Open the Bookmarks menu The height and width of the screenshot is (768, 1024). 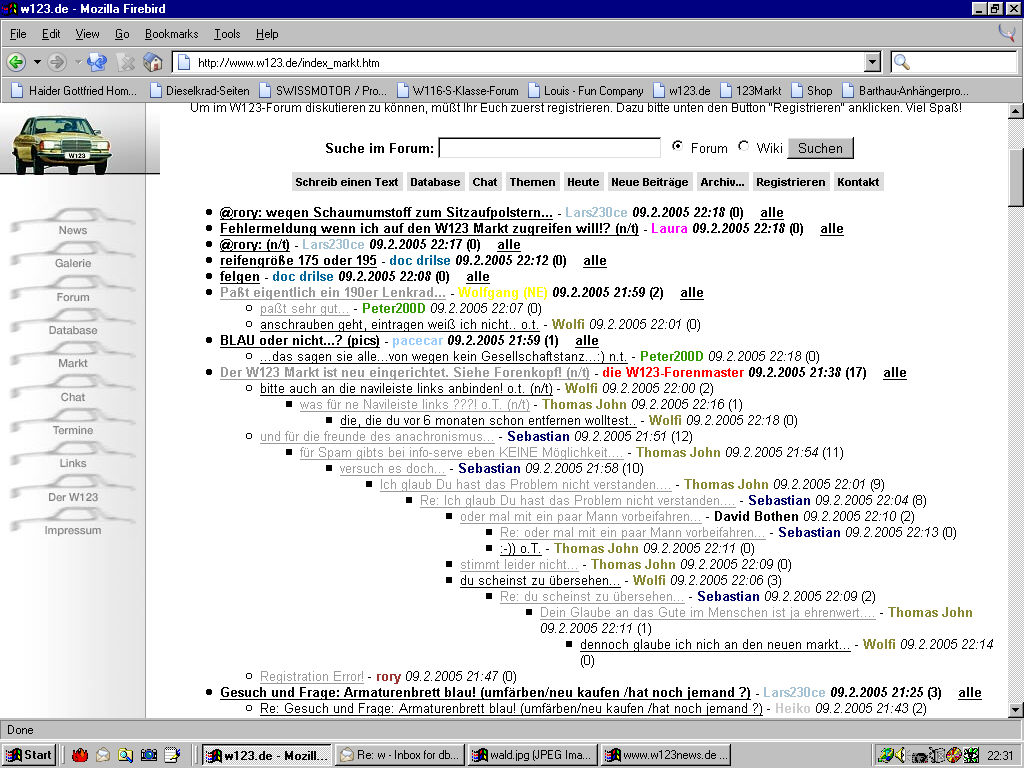[172, 34]
